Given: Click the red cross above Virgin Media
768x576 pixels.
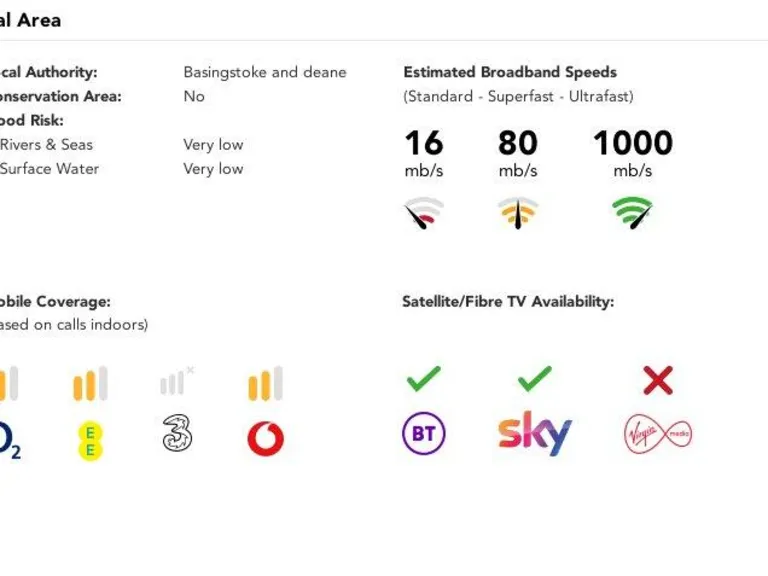Looking at the screenshot, I should click(x=658, y=380).
